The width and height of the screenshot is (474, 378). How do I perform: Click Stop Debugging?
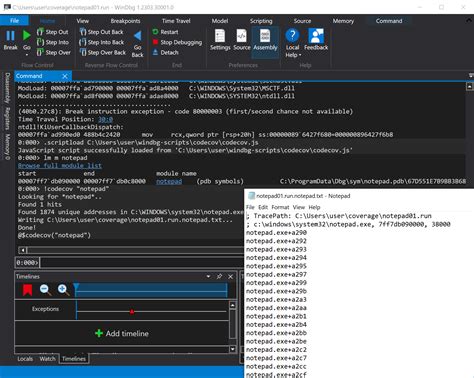coord(177,42)
